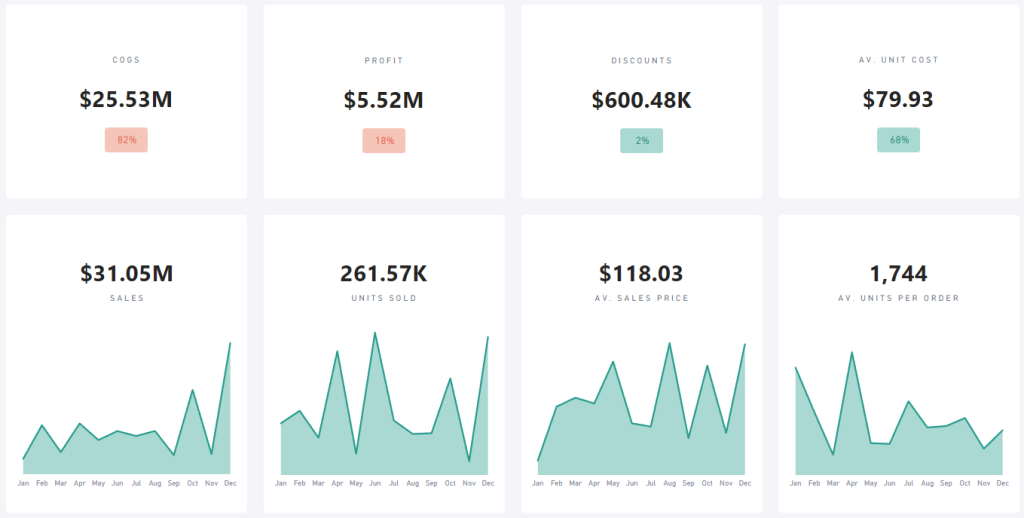This screenshot has height=518, width=1024.
Task: Select the AV. UNIT COST card title
Action: 899,60
